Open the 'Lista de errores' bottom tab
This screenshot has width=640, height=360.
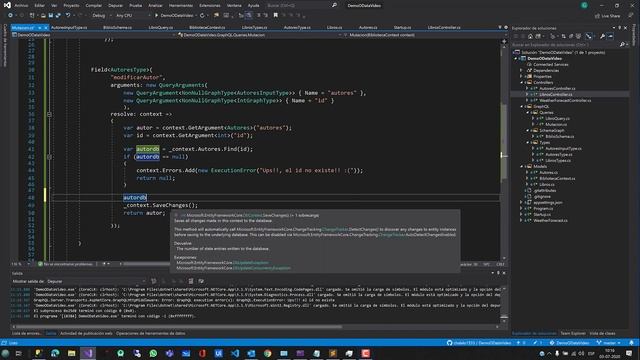point(26,333)
